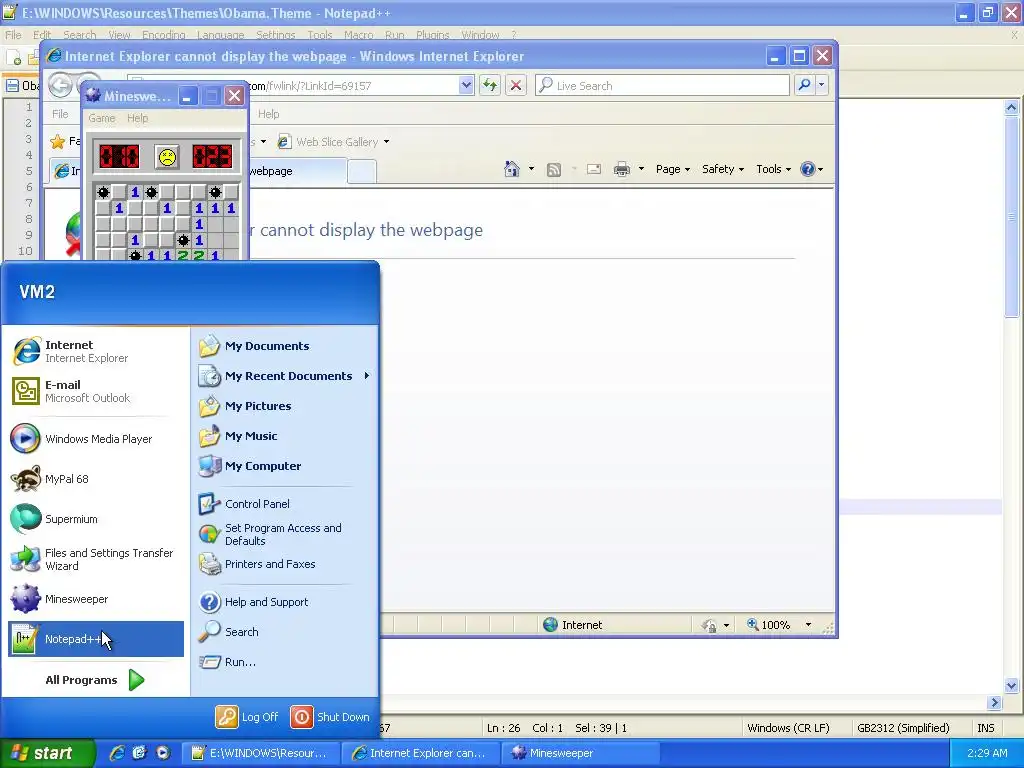Open the Safety dropdown menu in IE
The width and height of the screenshot is (1024, 768).
pos(722,169)
